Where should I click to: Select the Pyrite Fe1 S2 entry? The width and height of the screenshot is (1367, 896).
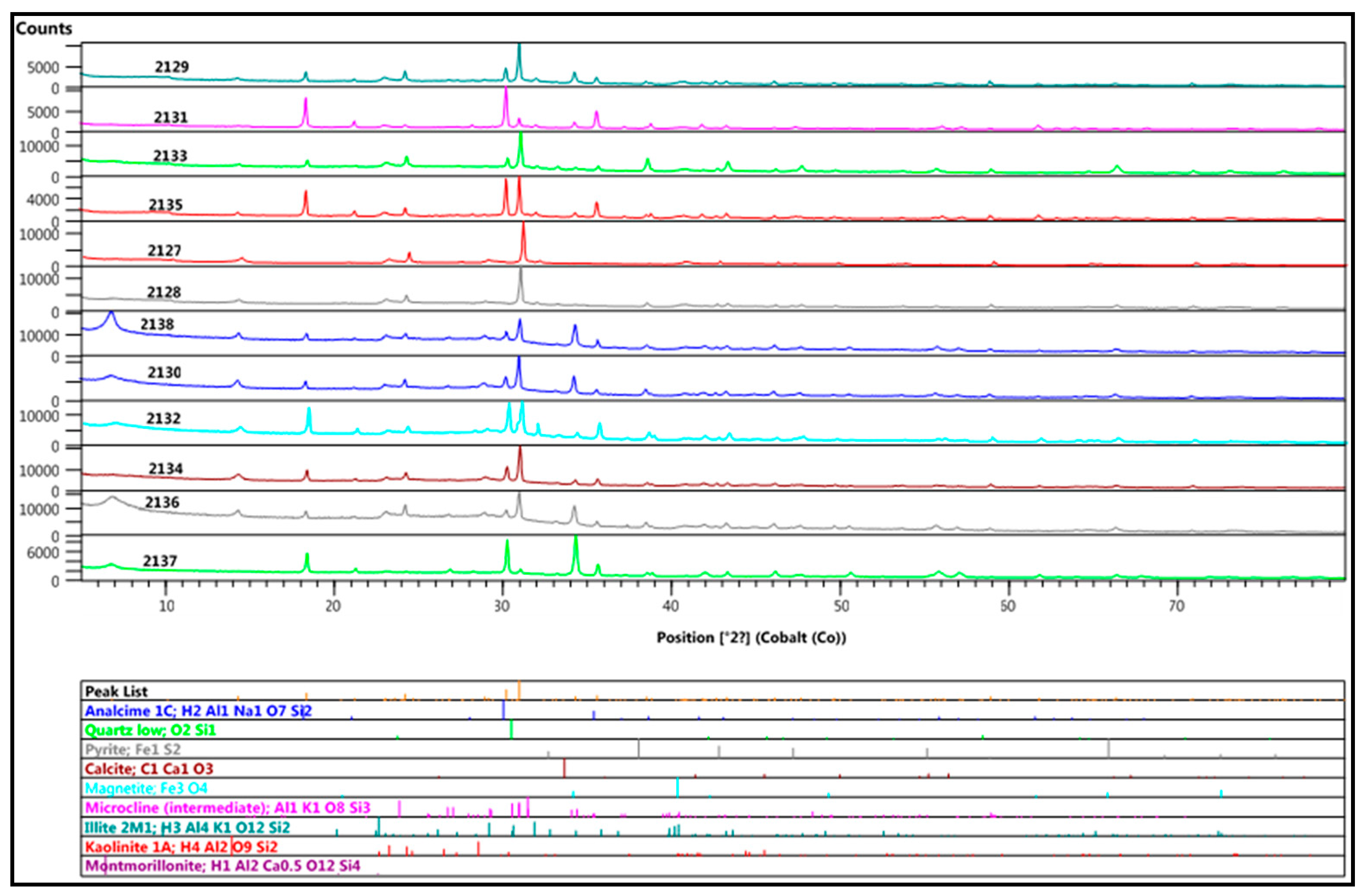133,750
